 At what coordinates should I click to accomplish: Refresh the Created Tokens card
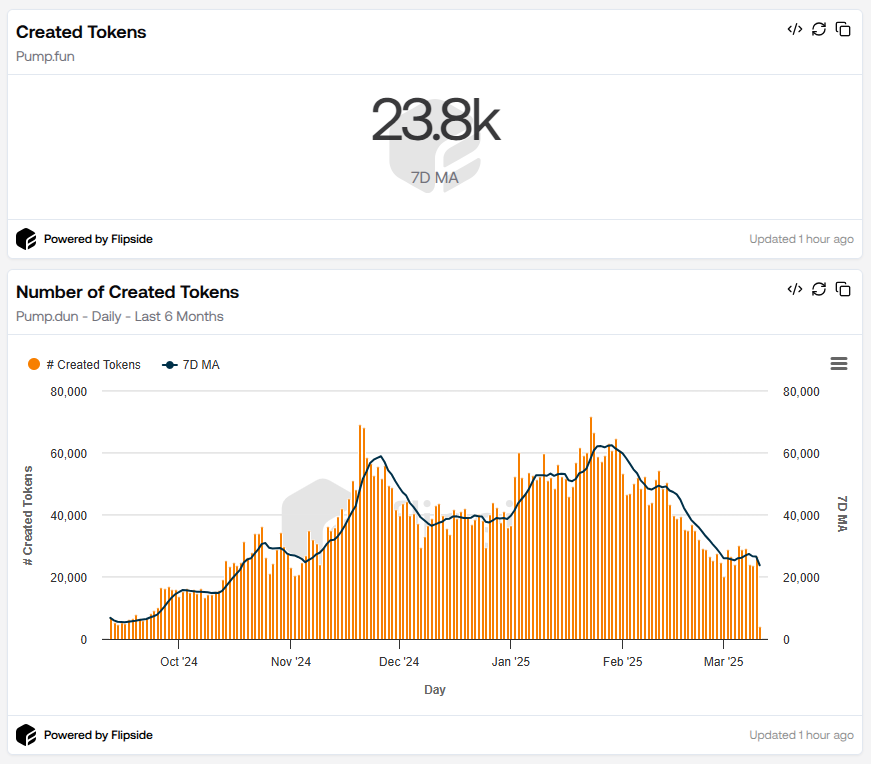click(819, 29)
